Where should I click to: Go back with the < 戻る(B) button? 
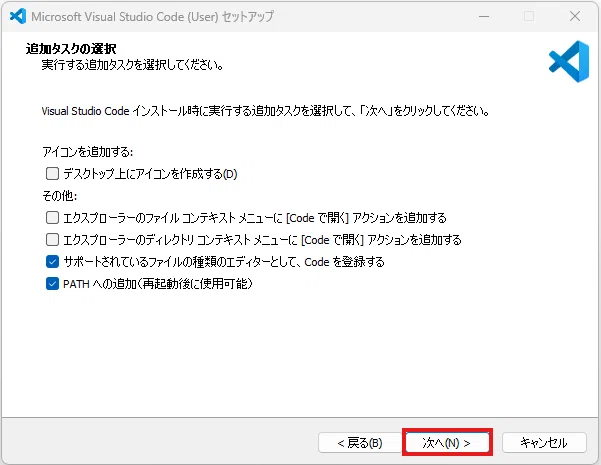[x=360, y=443]
